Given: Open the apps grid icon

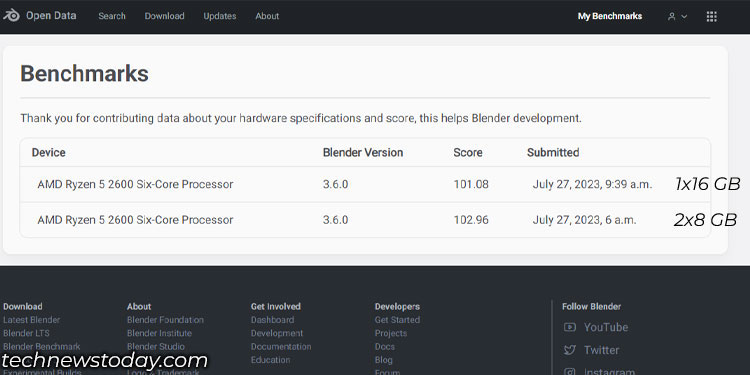Looking at the screenshot, I should pos(711,16).
